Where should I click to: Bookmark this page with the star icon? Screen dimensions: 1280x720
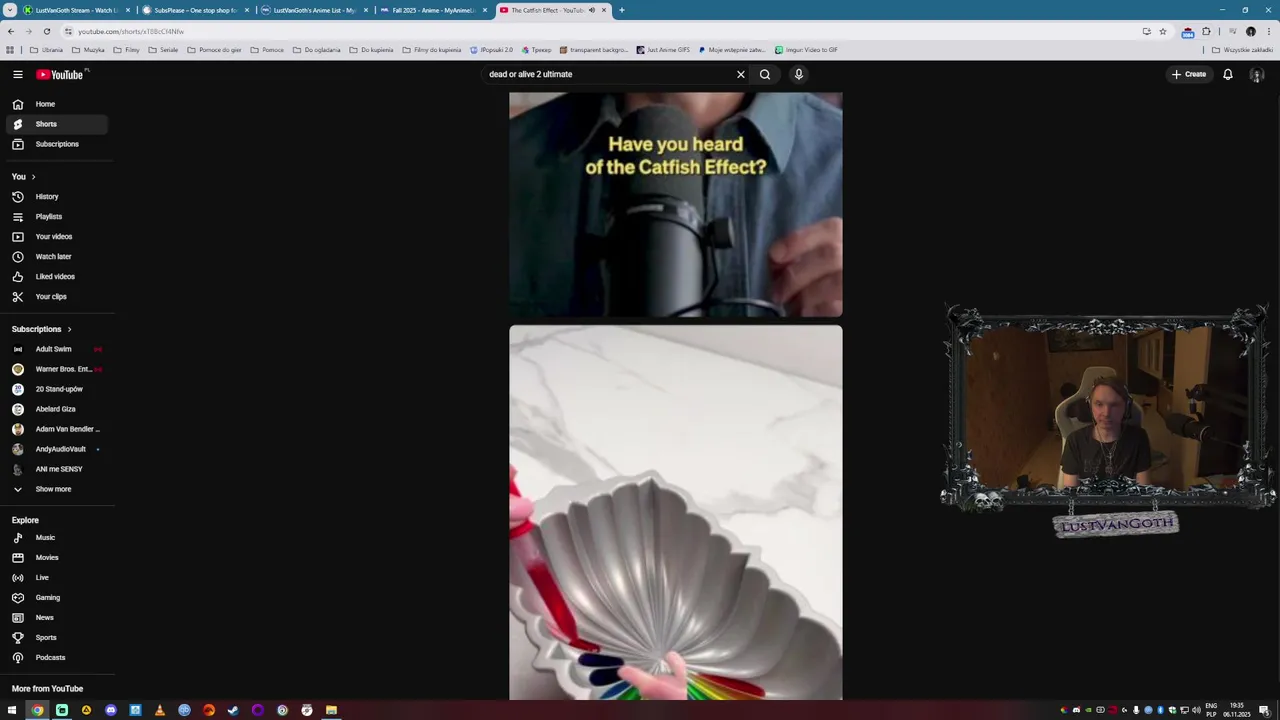coord(1163,31)
